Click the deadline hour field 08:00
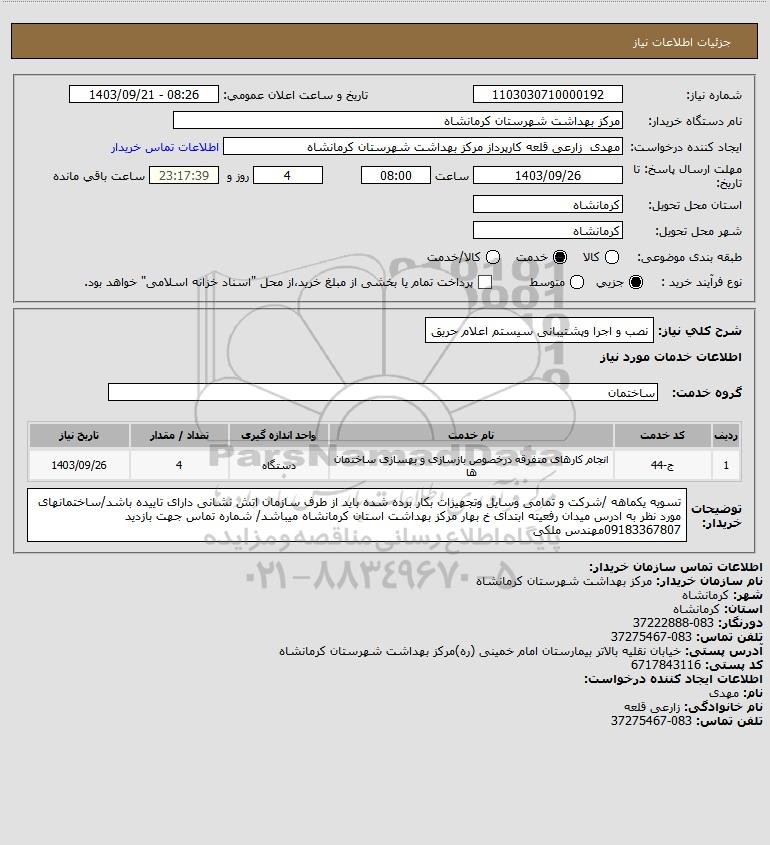 coord(396,175)
